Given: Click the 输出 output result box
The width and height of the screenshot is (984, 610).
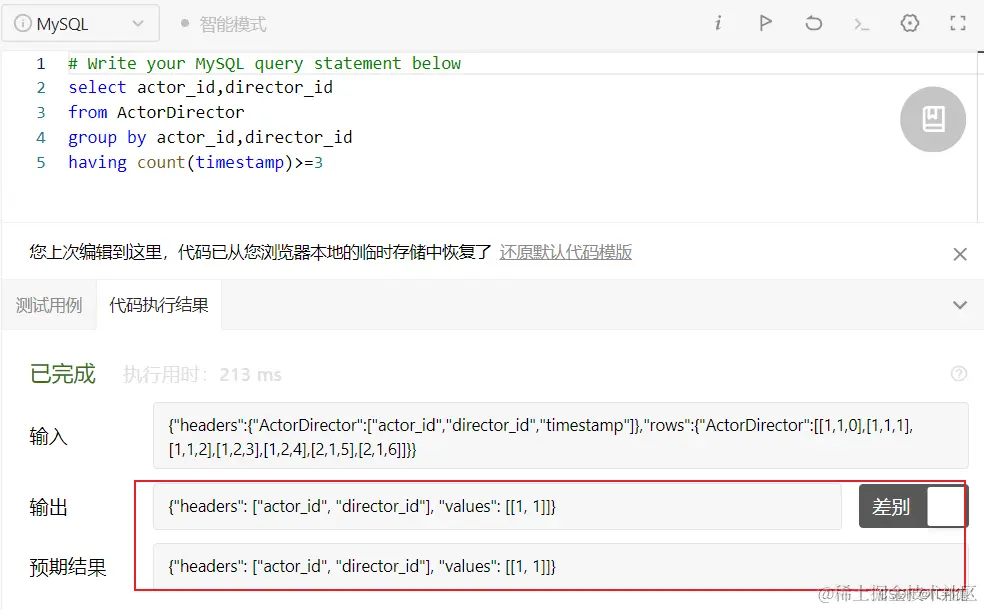Looking at the screenshot, I should click(x=497, y=506).
